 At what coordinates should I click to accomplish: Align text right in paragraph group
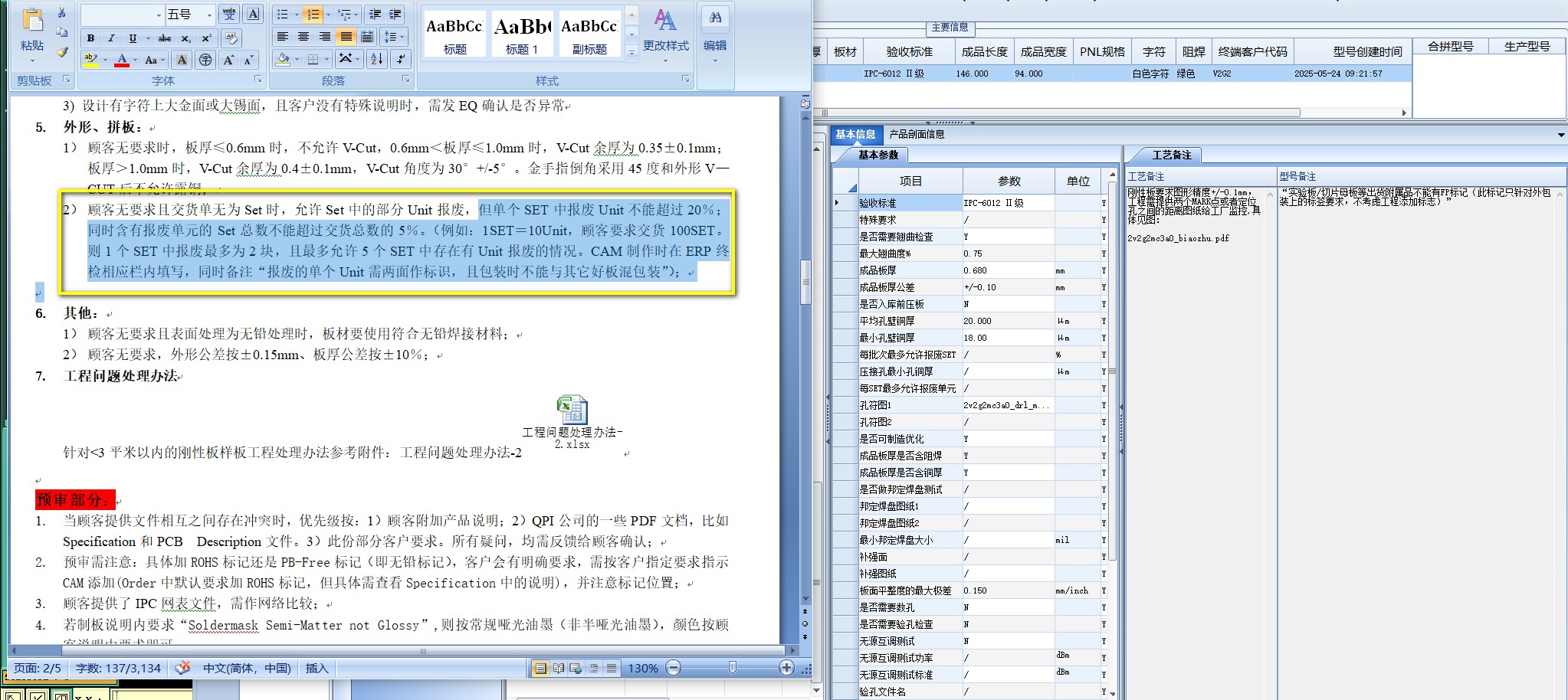(x=325, y=37)
